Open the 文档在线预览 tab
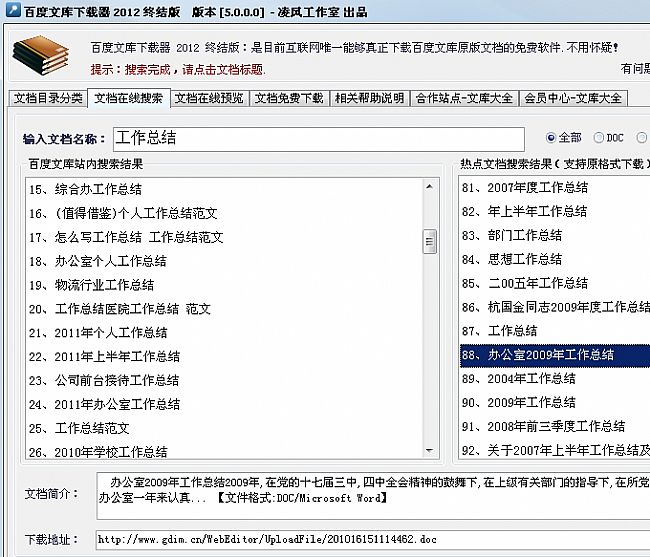 point(208,98)
